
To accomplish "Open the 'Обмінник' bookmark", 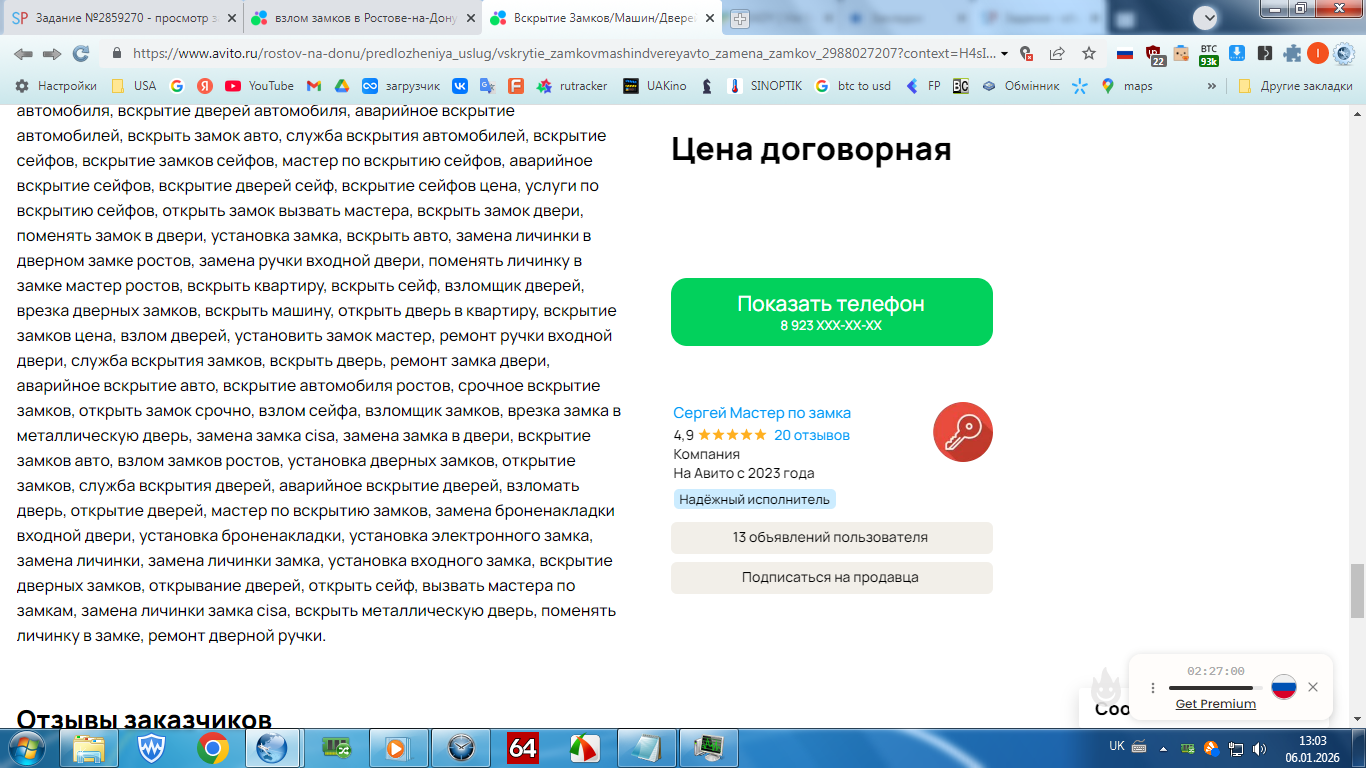I will [x=1020, y=86].
